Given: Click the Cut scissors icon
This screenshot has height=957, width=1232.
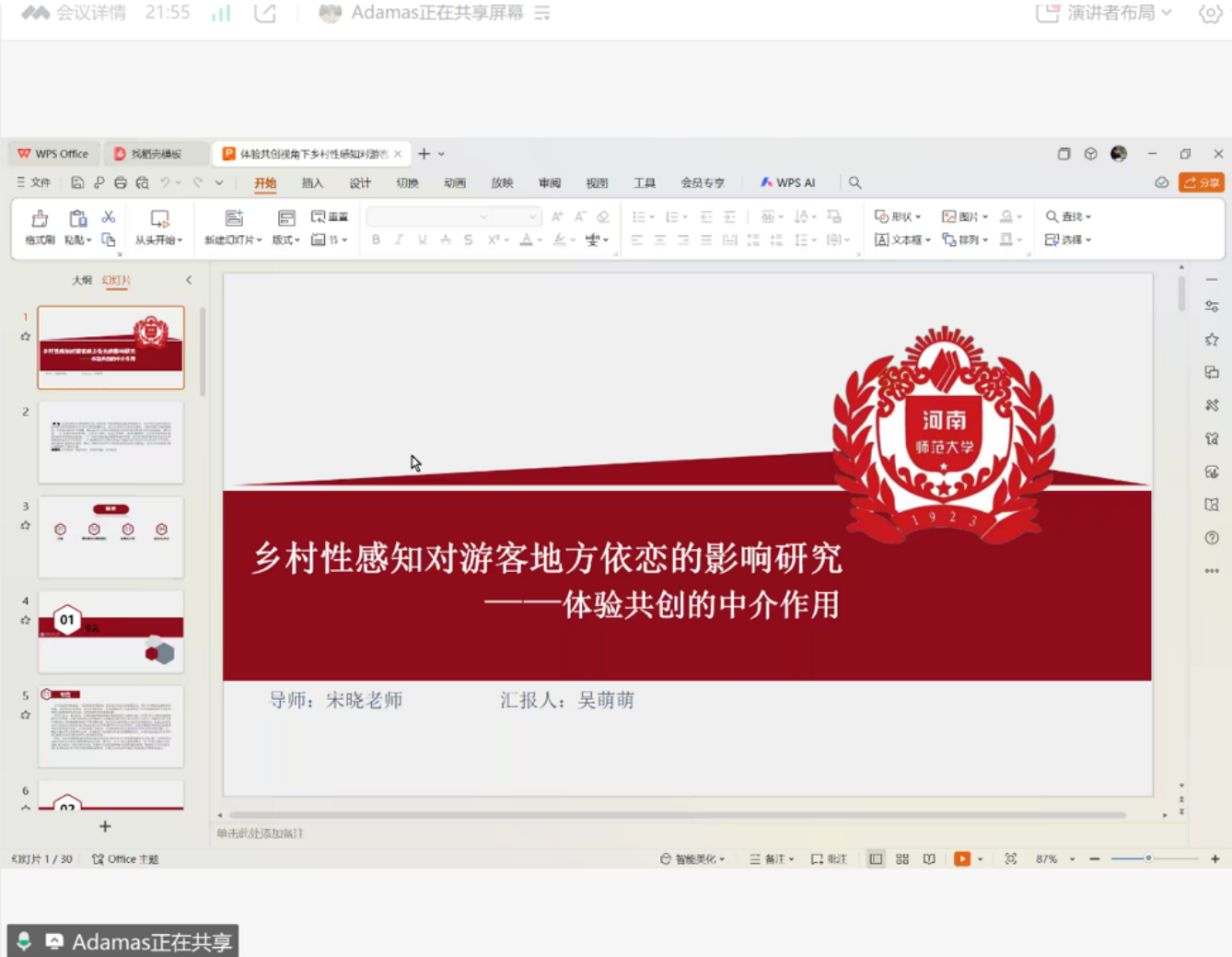Looking at the screenshot, I should coord(109,216).
